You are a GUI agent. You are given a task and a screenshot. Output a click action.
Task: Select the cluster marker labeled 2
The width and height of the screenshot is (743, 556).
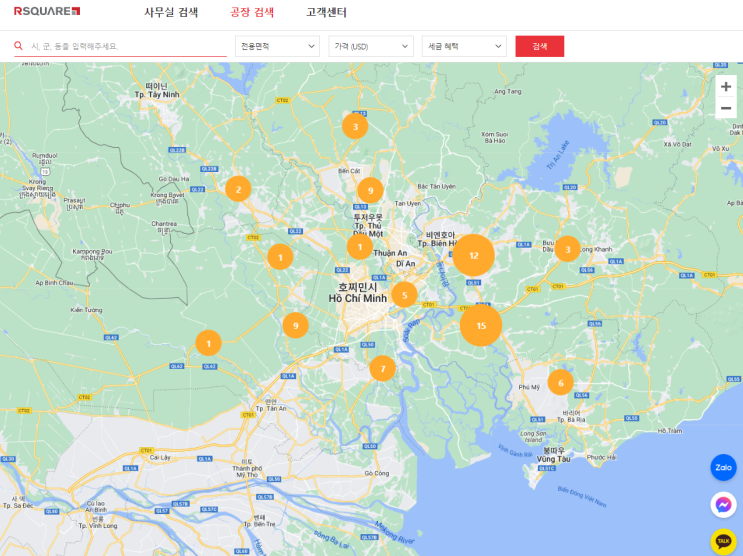click(x=238, y=189)
